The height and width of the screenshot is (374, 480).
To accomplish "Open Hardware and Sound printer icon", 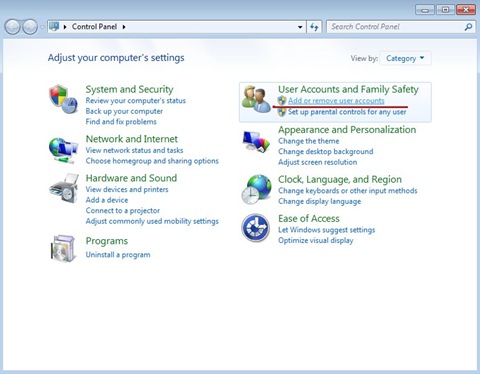I will click(64, 188).
